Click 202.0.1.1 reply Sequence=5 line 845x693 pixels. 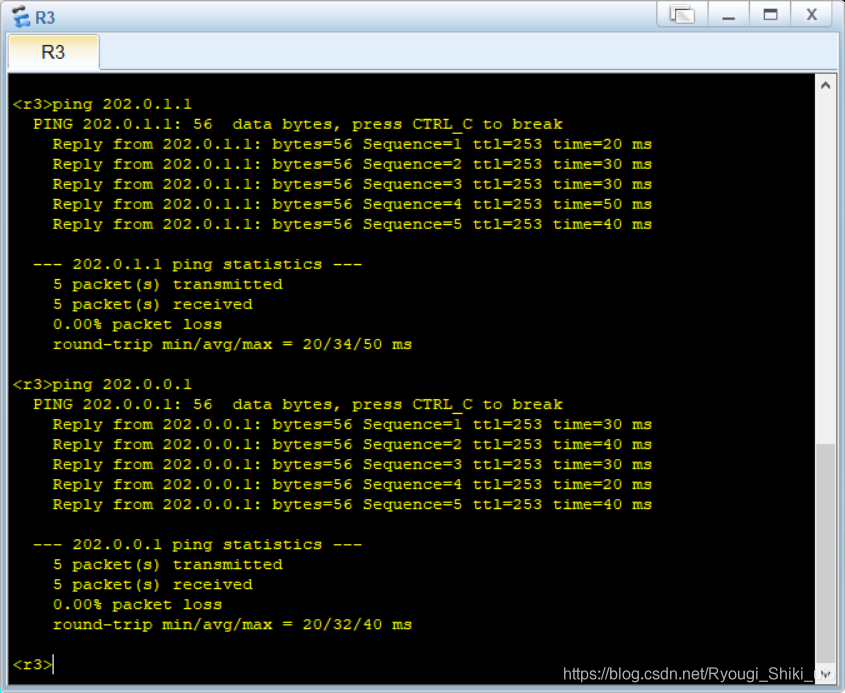(352, 224)
